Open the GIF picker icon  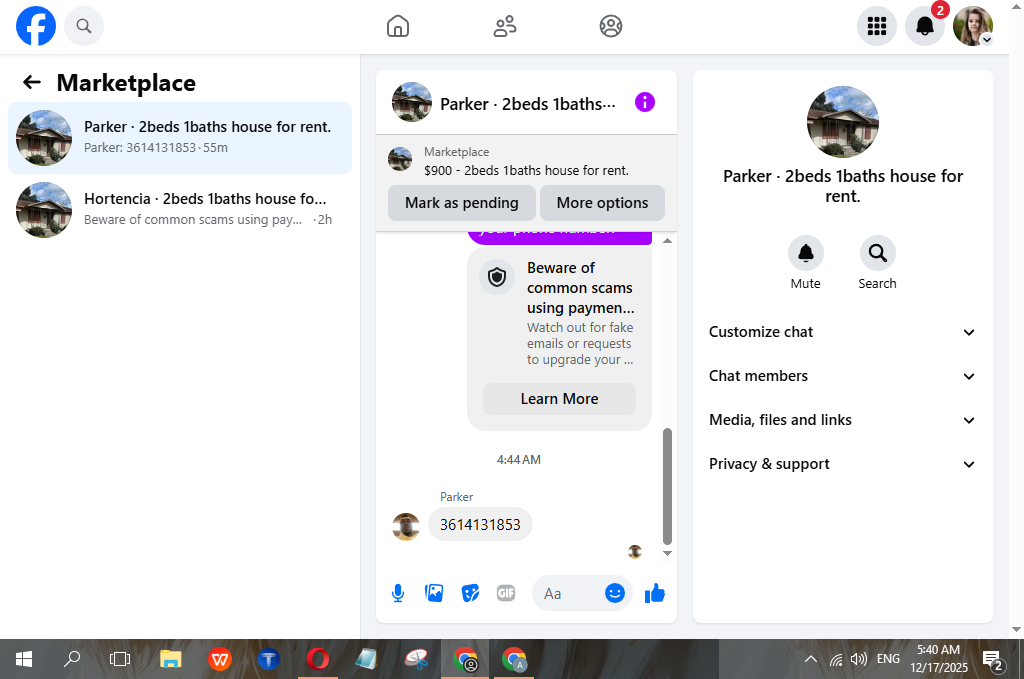[506, 593]
